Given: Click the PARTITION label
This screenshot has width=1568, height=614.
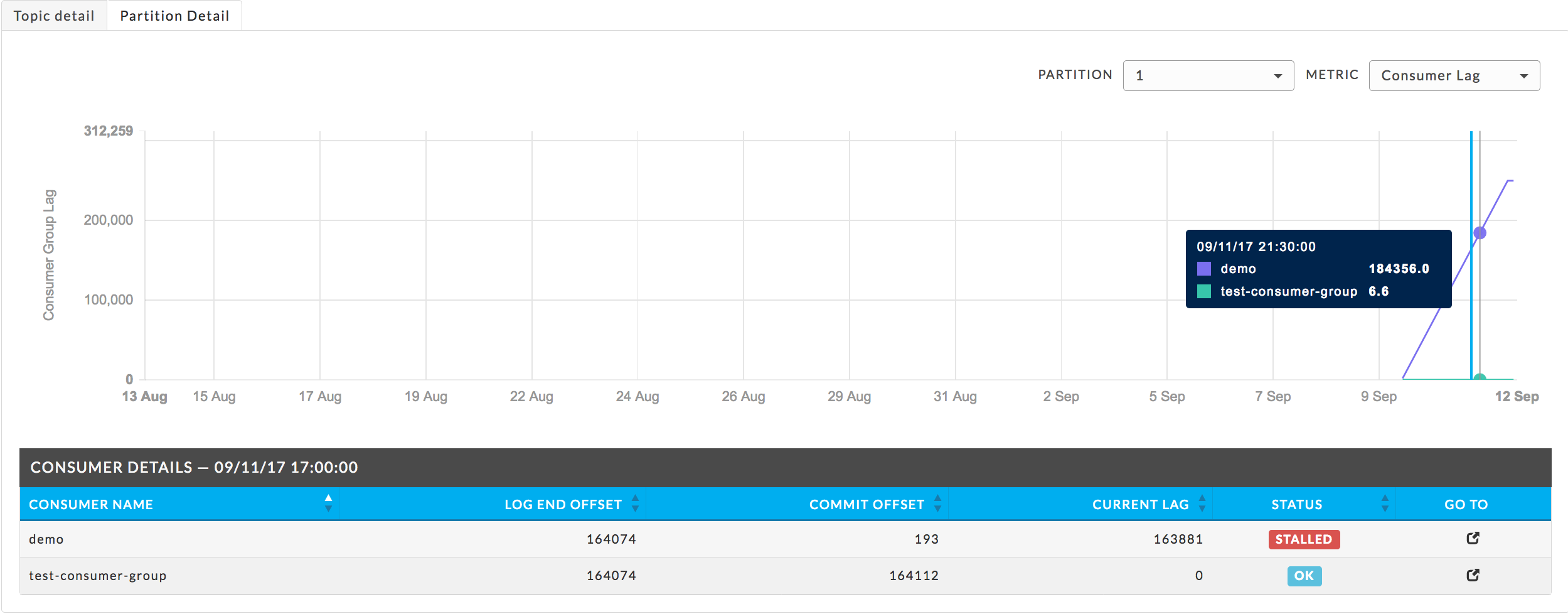Looking at the screenshot, I should 1075,75.
